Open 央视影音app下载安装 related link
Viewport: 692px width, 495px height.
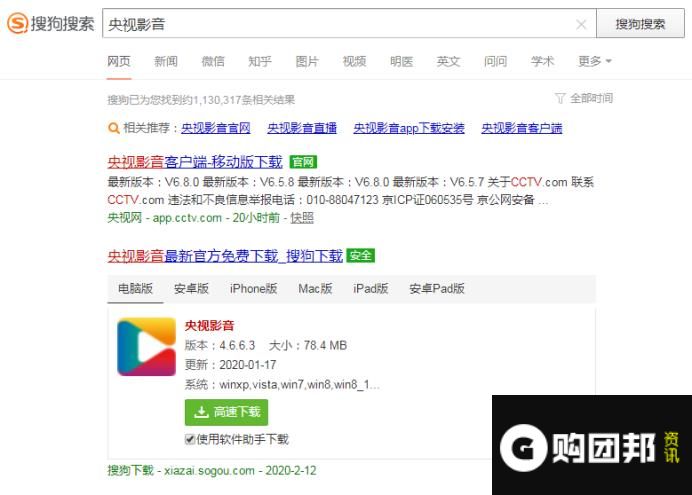click(x=409, y=128)
